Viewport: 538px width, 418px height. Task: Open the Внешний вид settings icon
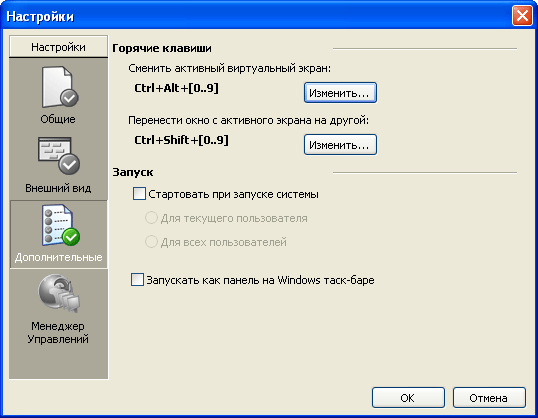tap(59, 156)
